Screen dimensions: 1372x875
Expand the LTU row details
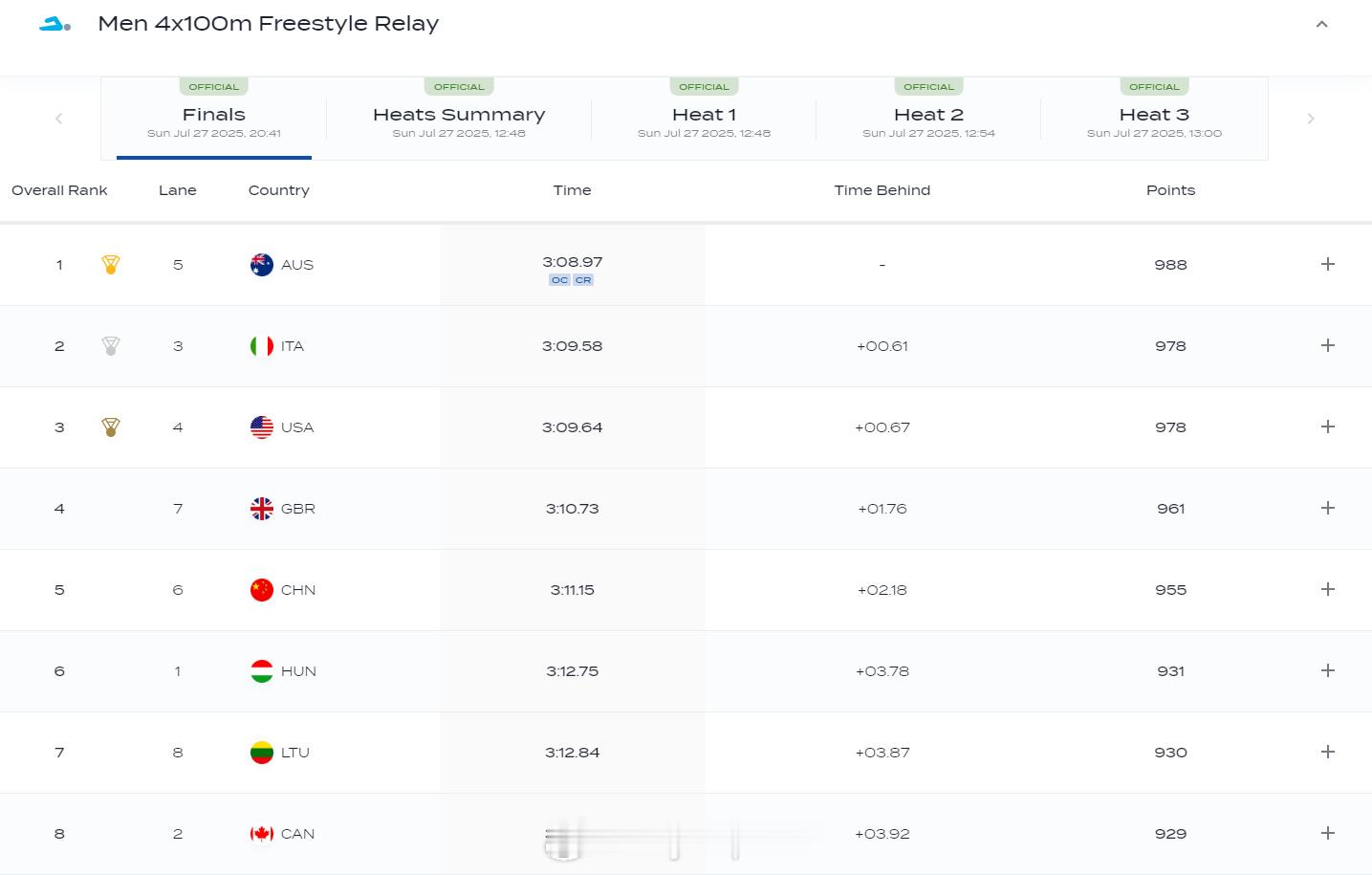pyautogui.click(x=1328, y=752)
